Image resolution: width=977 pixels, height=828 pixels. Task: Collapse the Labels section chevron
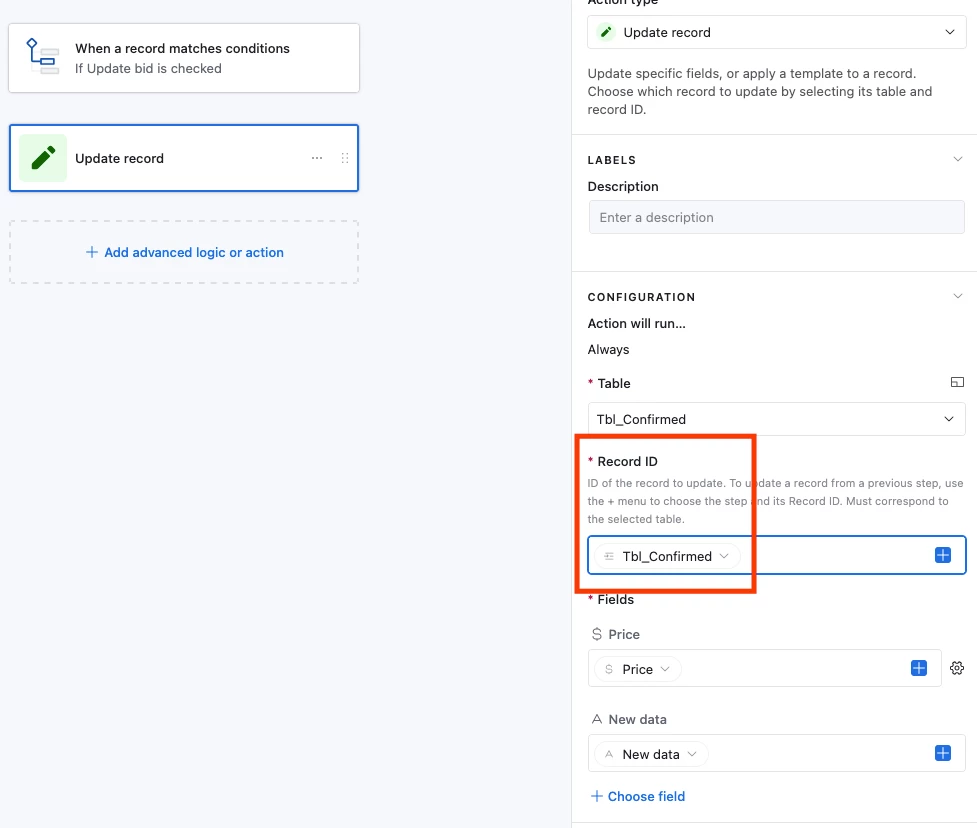958,159
